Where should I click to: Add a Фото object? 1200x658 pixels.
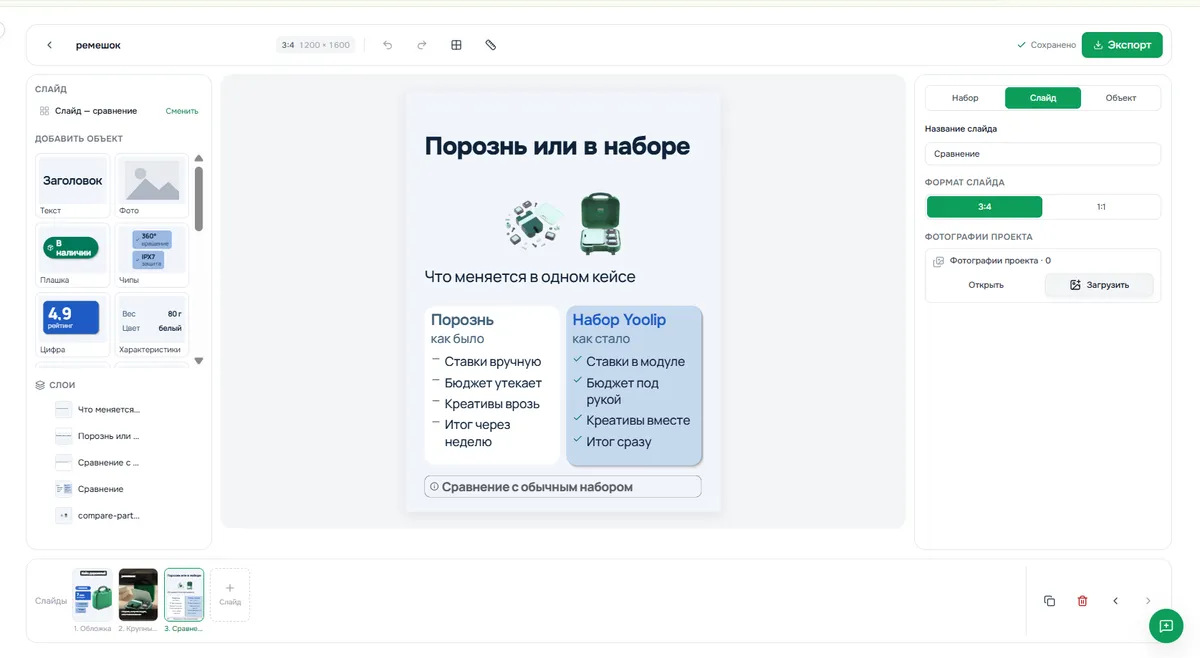click(x=152, y=185)
